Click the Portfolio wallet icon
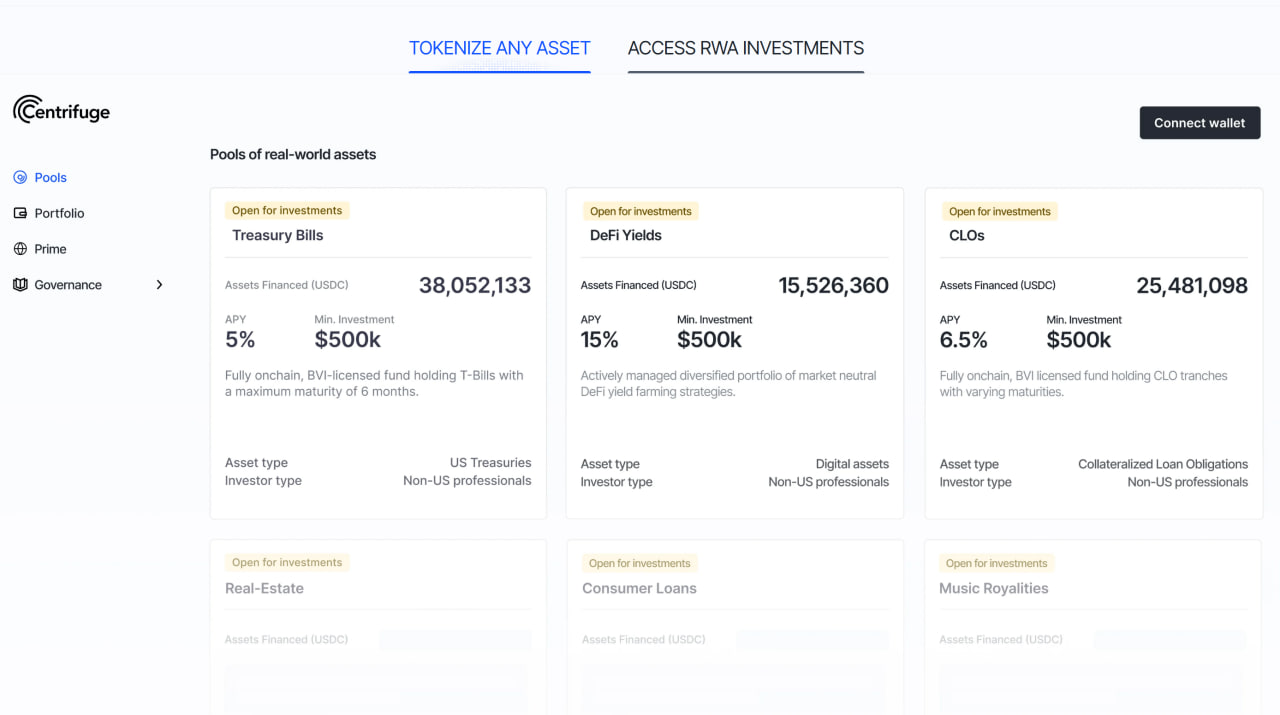This screenshot has height=715, width=1280. [x=20, y=213]
